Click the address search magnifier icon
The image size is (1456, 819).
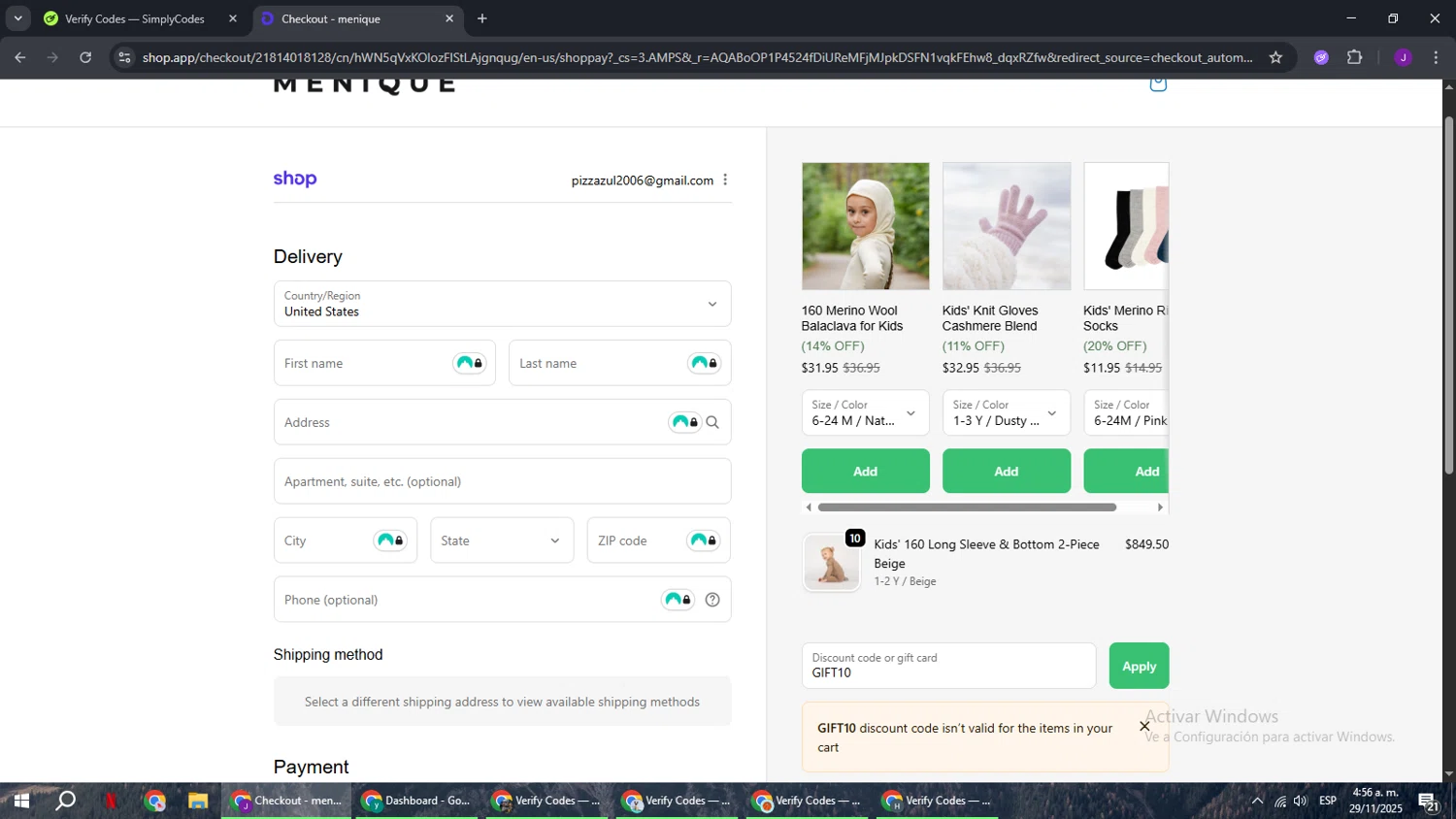[712, 422]
